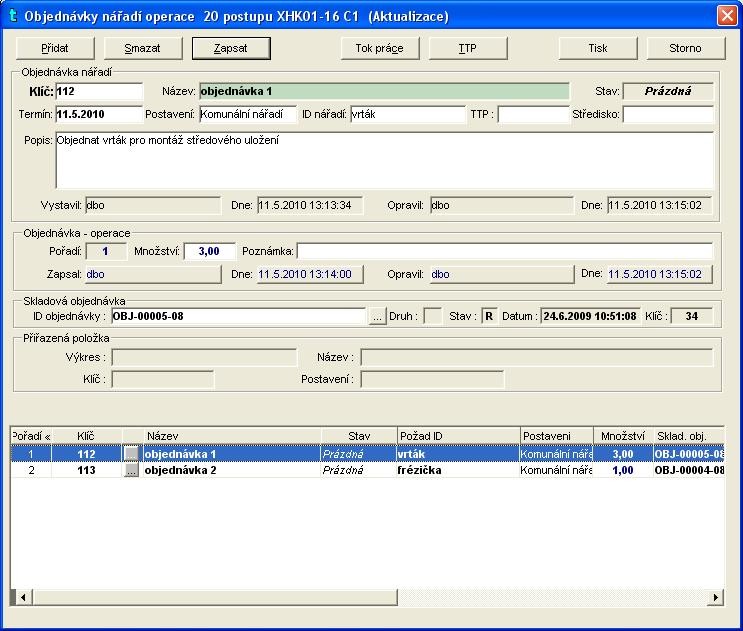The width and height of the screenshot is (743, 631).
Task: Edit the Množství field 3,00
Action: [x=209, y=251]
